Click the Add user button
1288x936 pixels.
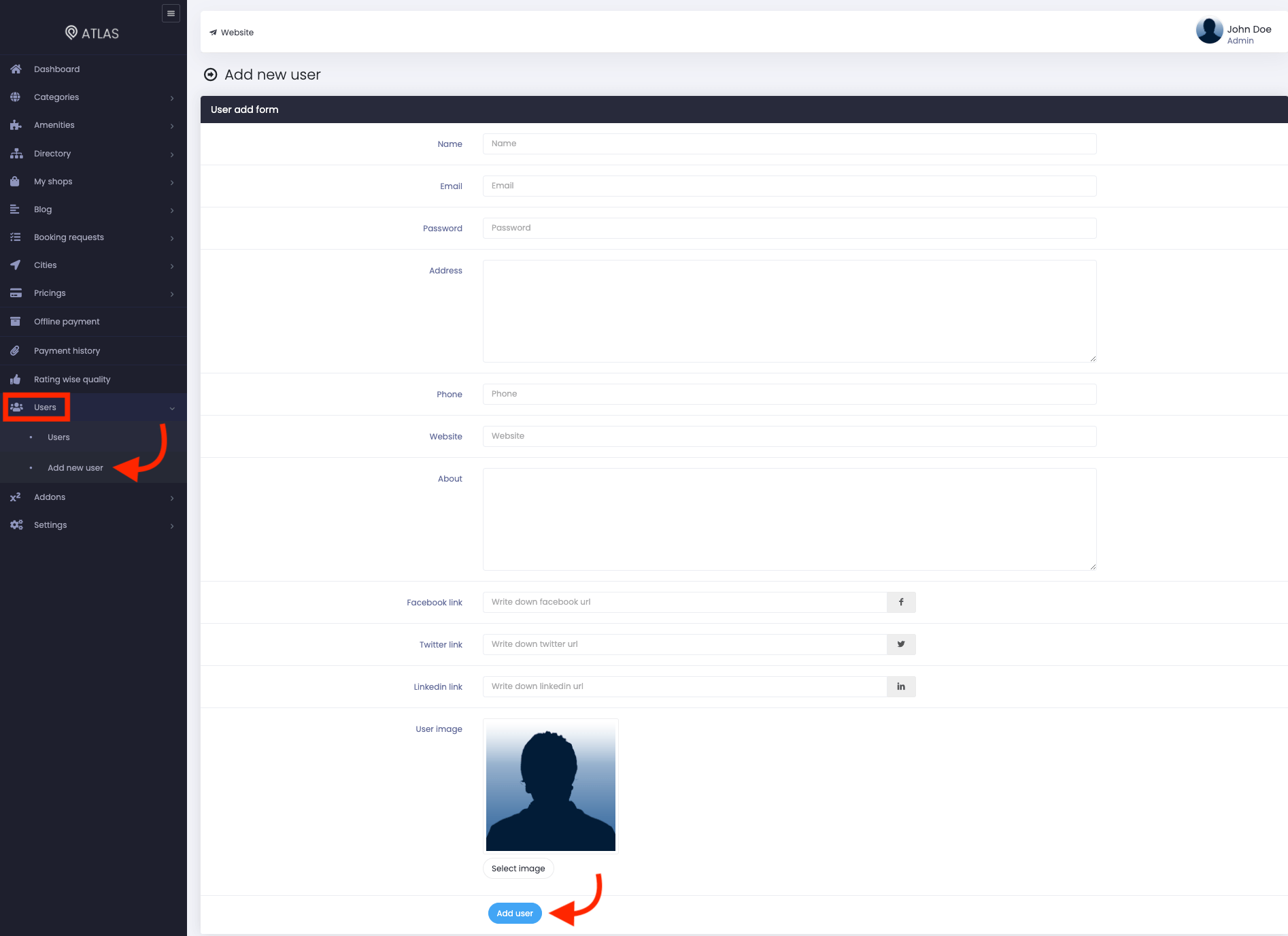pos(515,914)
